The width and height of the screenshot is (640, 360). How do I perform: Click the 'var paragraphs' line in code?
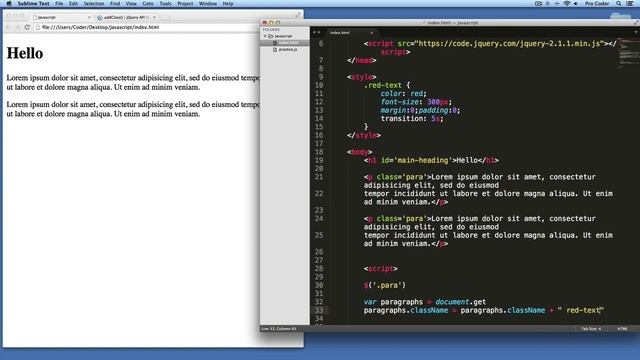point(425,302)
